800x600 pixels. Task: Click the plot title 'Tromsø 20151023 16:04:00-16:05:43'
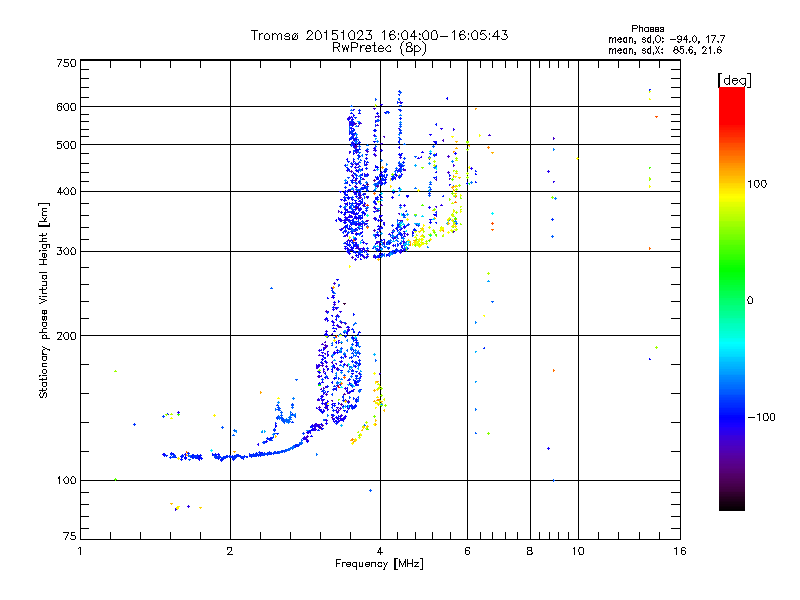pyautogui.click(x=379, y=35)
